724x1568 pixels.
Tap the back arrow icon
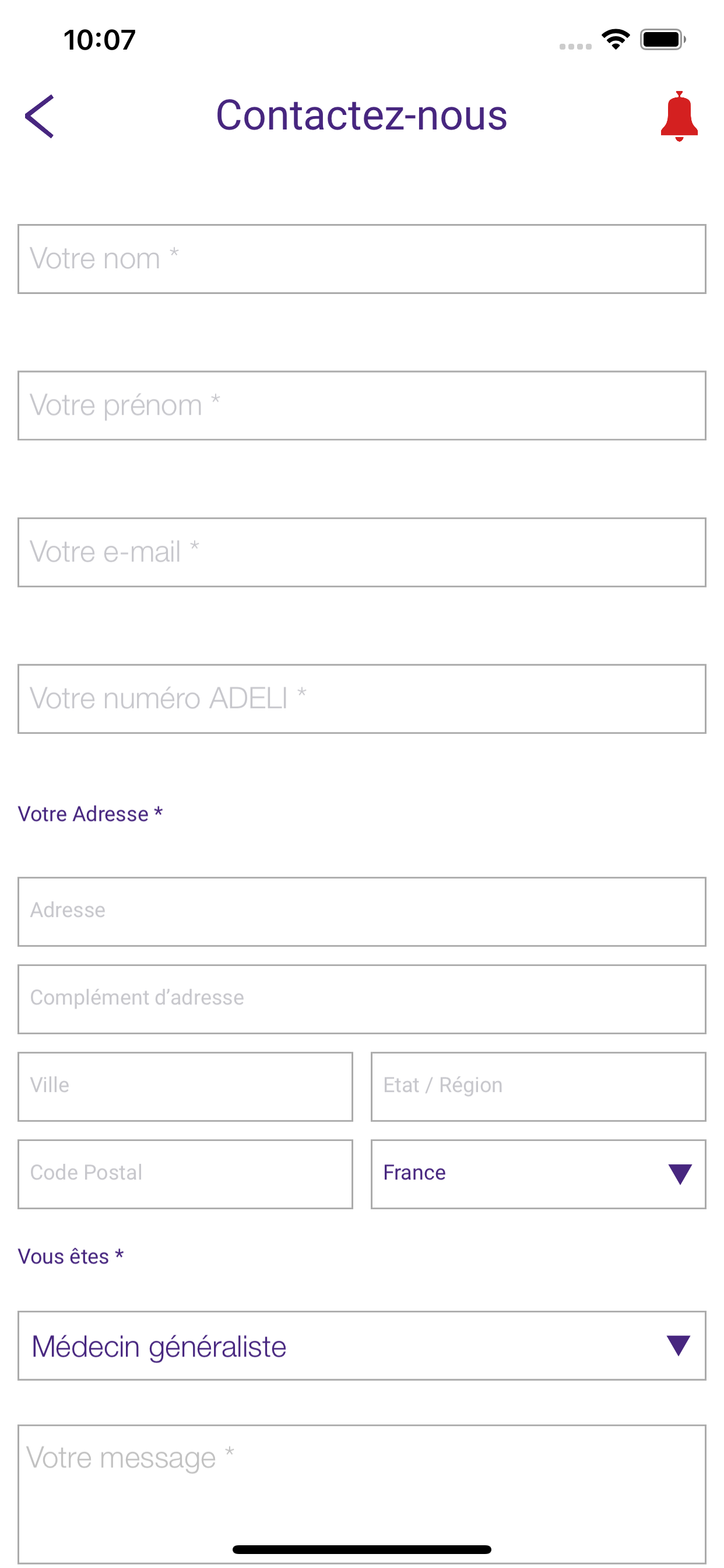[40, 116]
